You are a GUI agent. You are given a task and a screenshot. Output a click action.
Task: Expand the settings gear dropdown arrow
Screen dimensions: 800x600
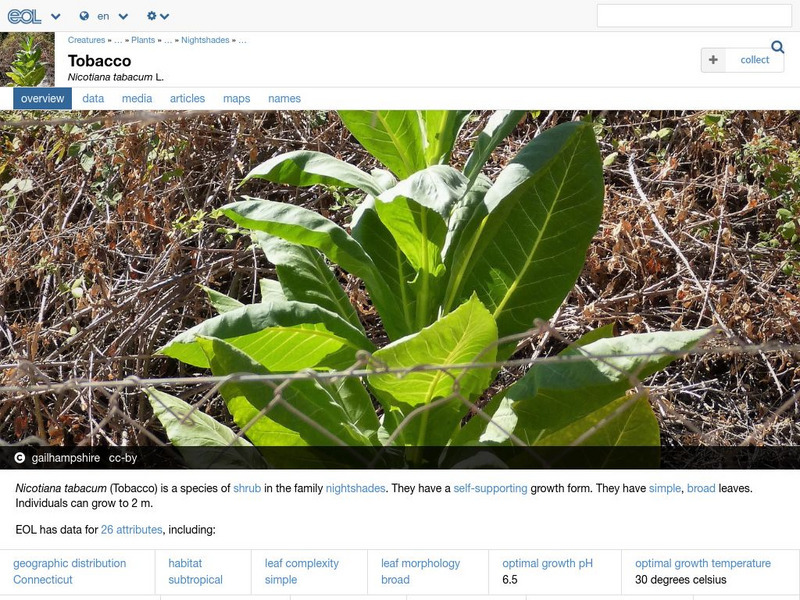[x=164, y=16]
